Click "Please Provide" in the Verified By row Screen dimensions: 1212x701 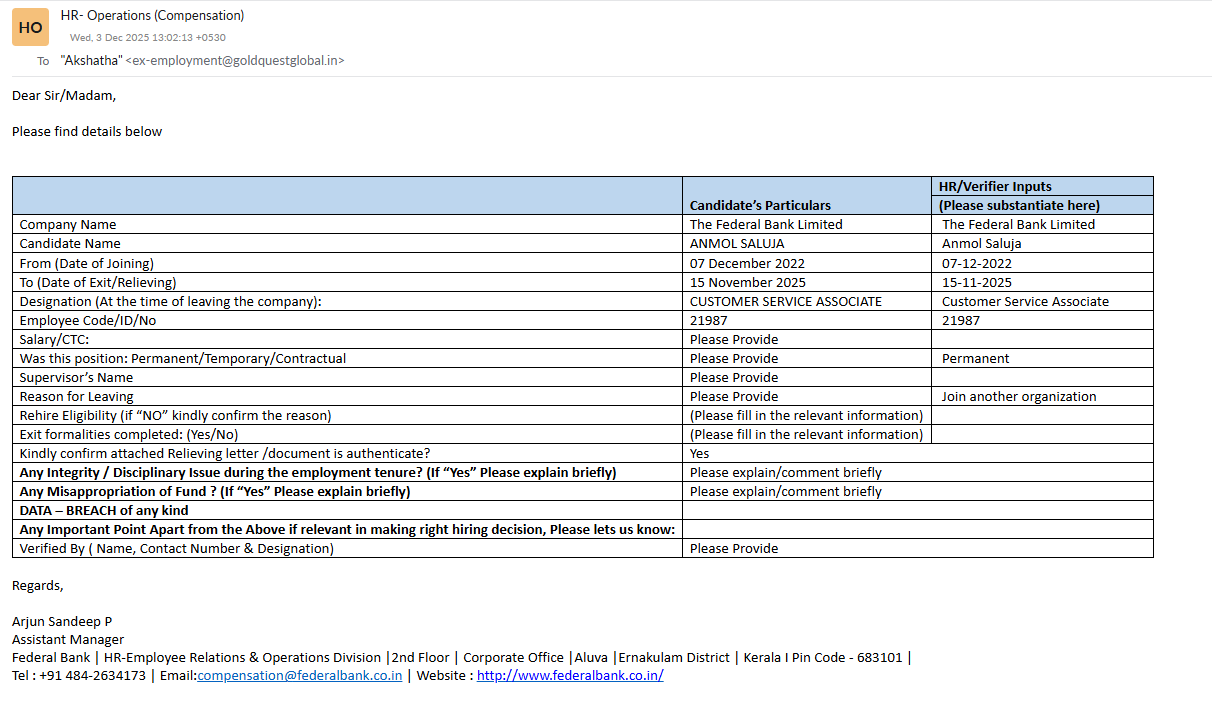[x=734, y=548]
